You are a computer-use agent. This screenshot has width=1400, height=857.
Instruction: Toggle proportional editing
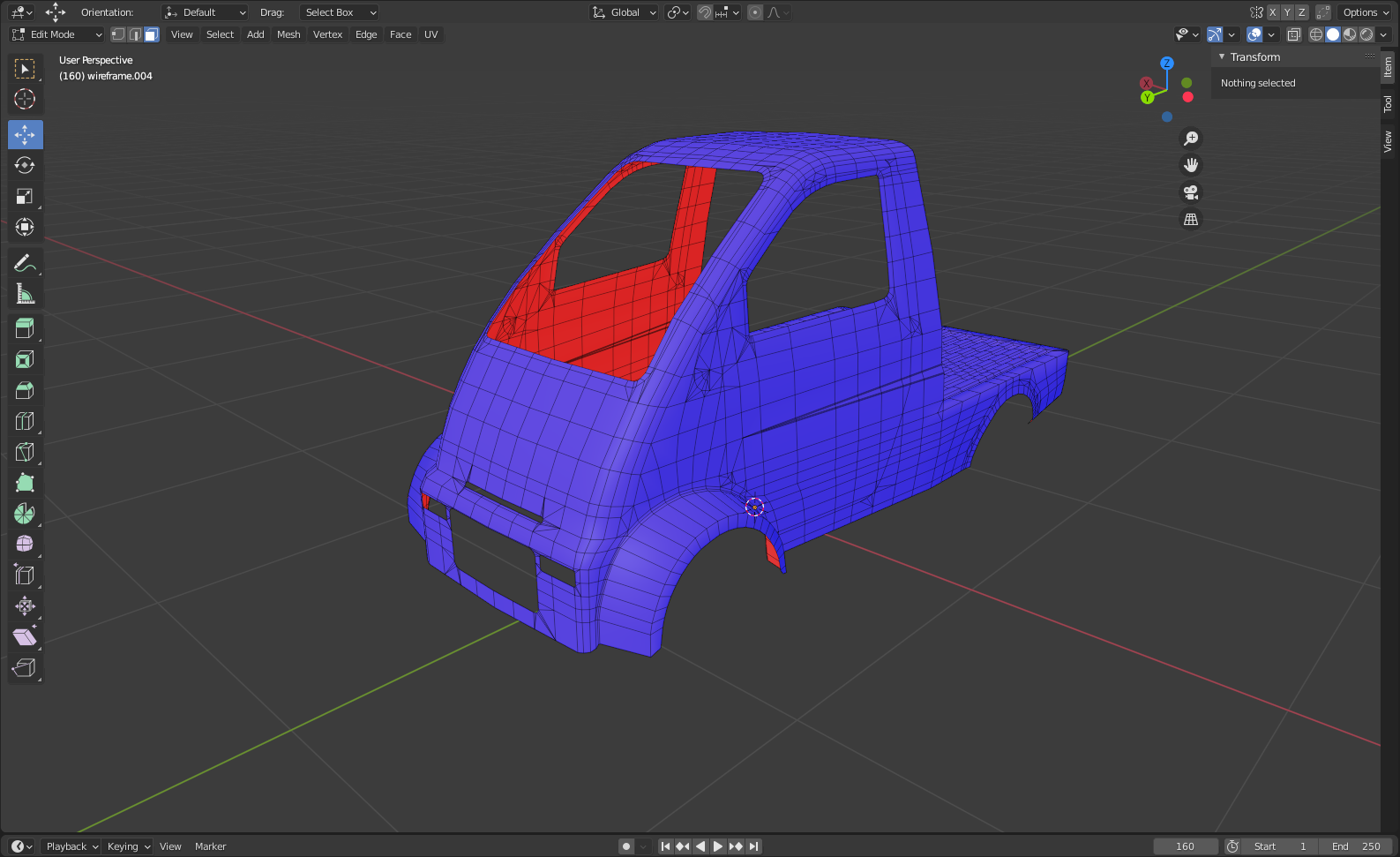tap(755, 12)
